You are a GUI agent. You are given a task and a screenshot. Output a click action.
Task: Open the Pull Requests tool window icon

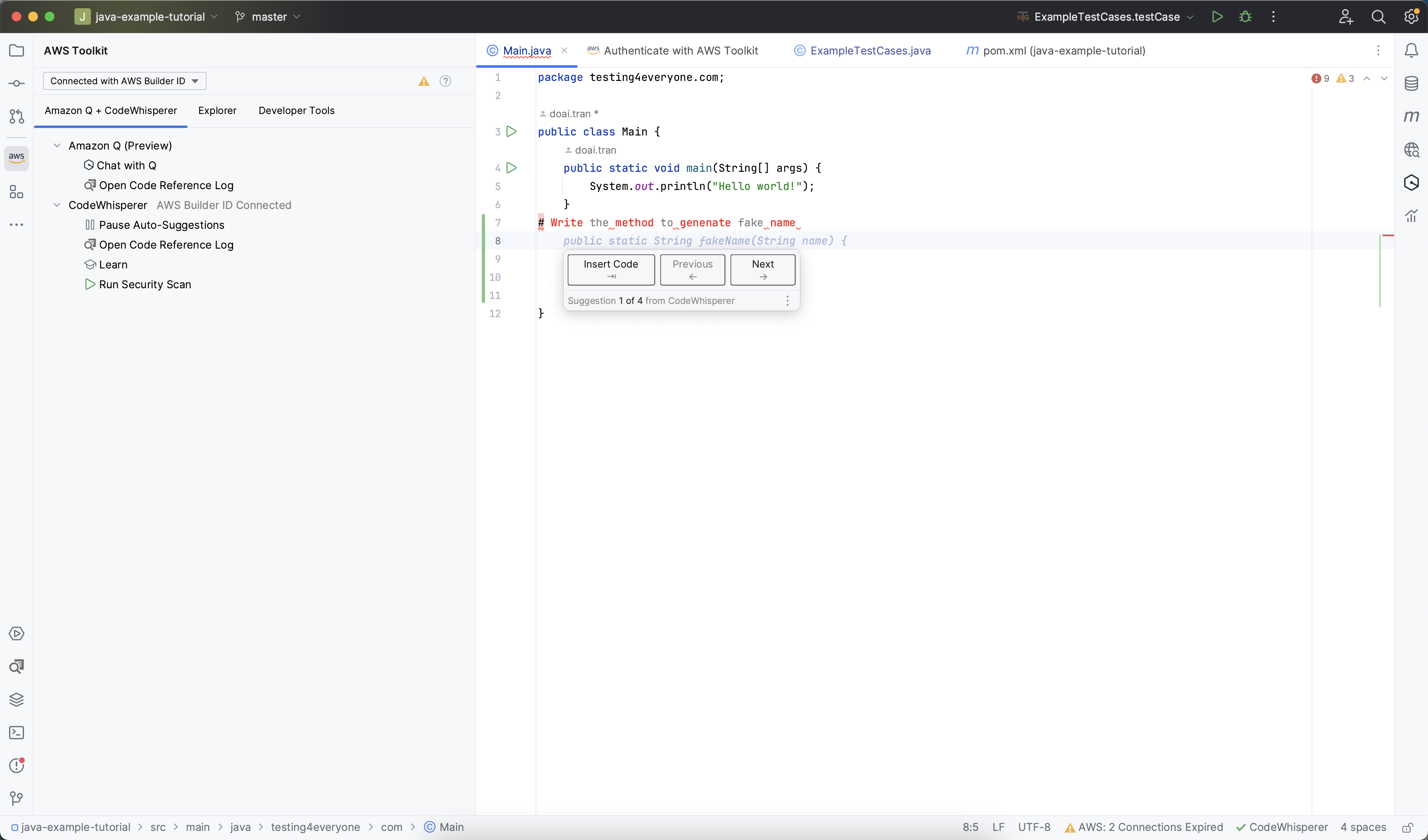(x=17, y=116)
